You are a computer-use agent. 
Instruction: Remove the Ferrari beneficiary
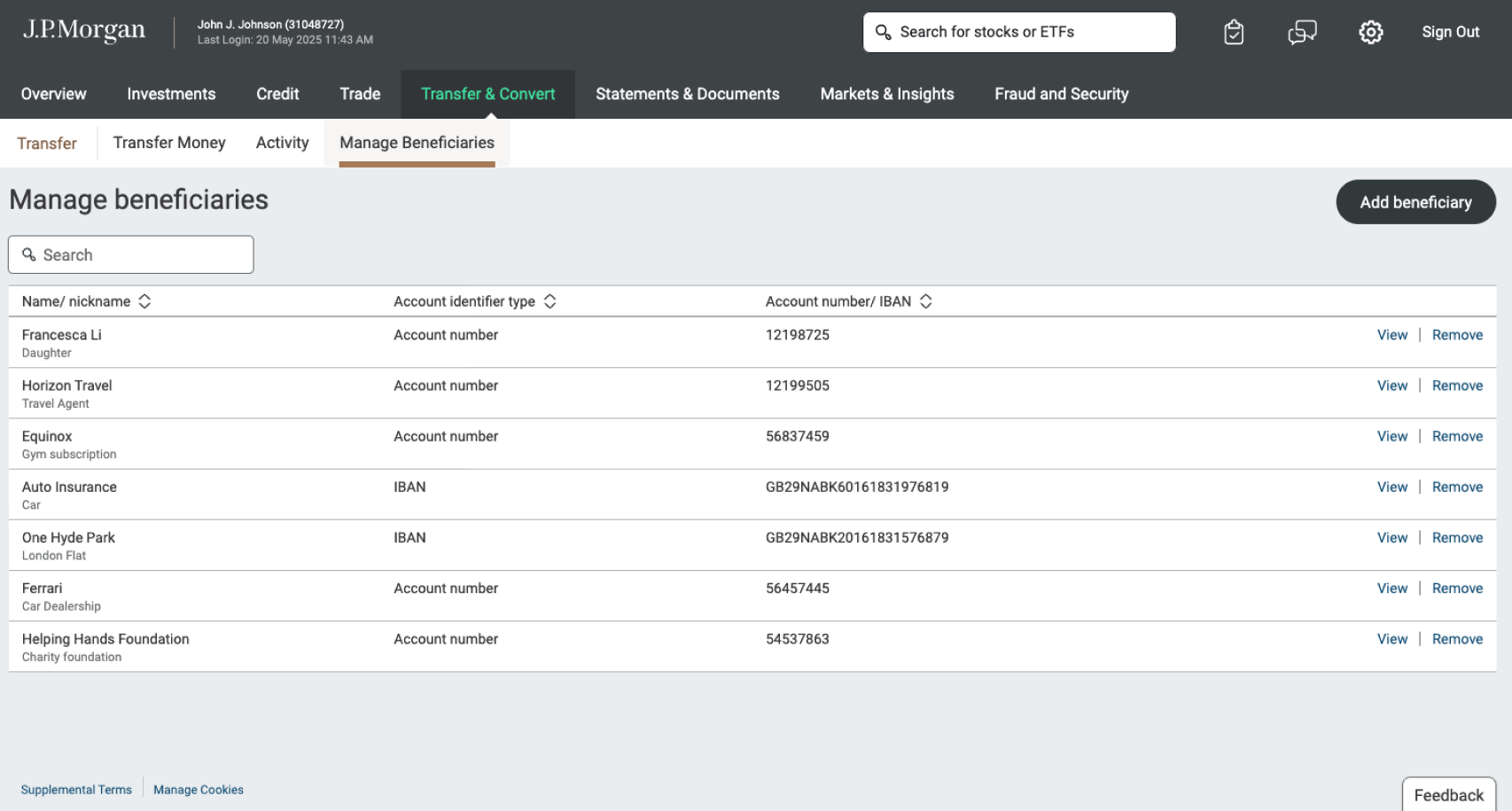pyautogui.click(x=1458, y=589)
